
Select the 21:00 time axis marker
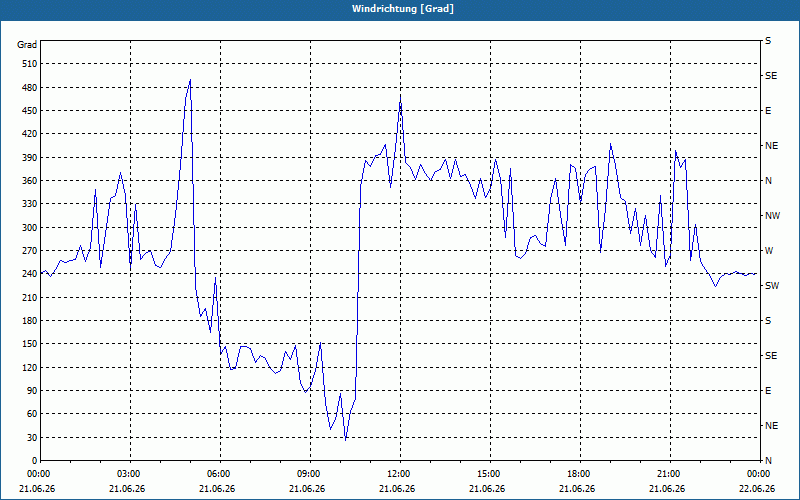tap(670, 473)
